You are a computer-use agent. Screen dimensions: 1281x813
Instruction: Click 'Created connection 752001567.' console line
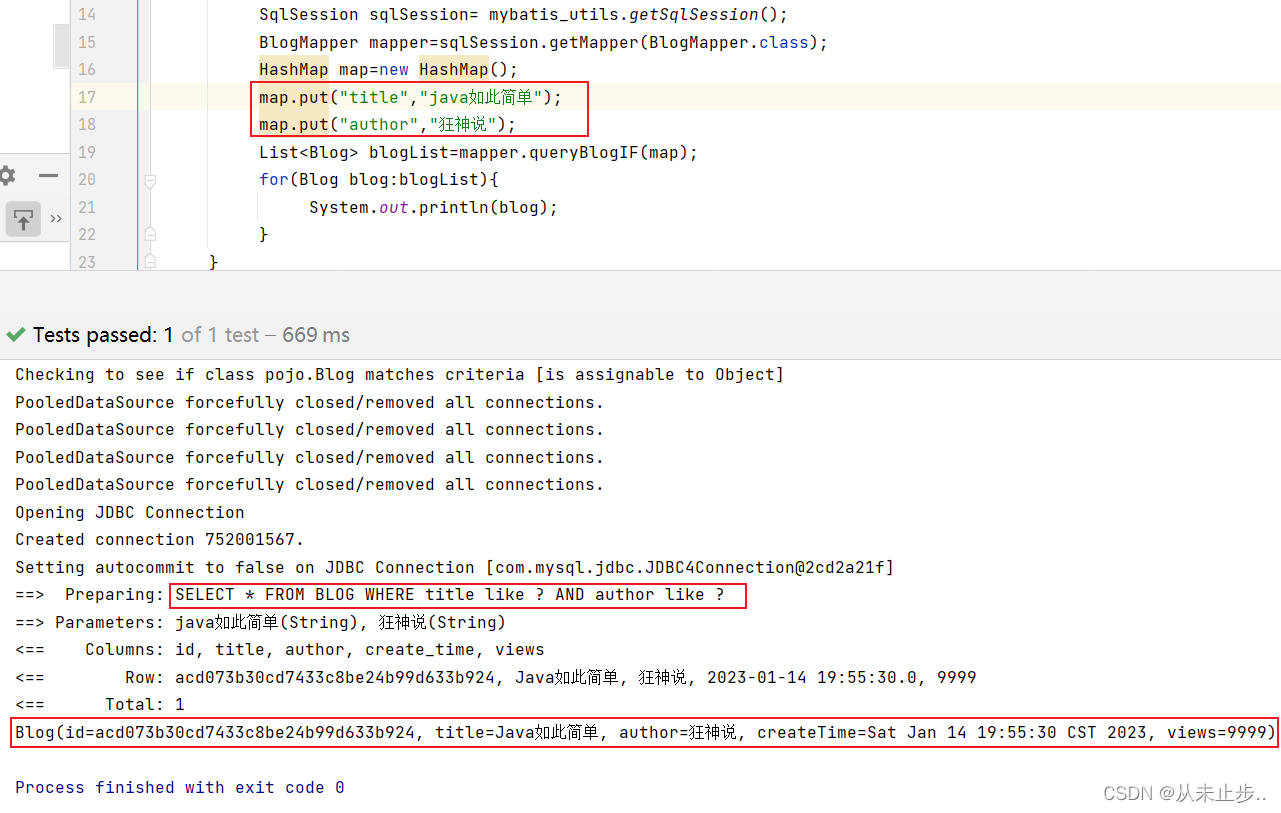pos(159,539)
